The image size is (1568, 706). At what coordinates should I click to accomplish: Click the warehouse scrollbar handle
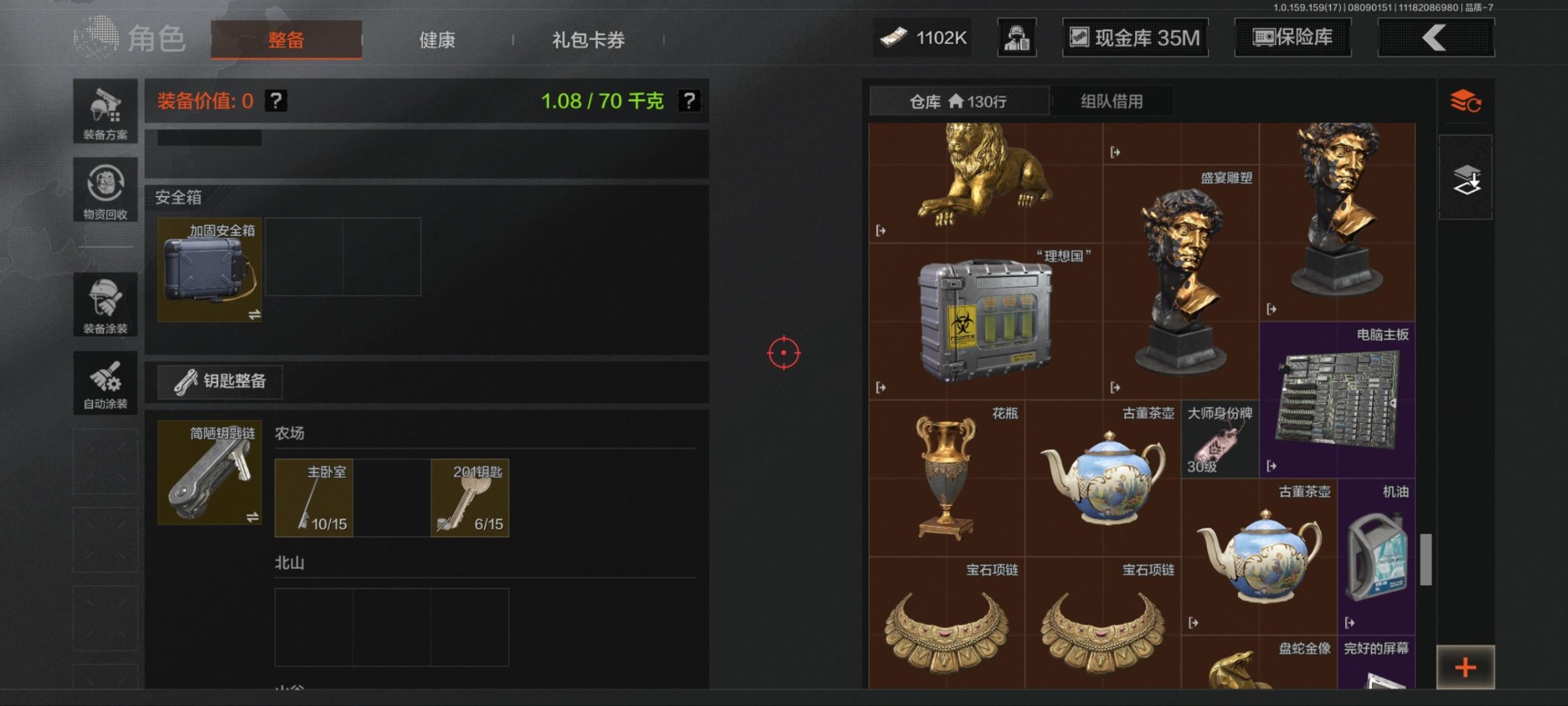pos(1426,560)
